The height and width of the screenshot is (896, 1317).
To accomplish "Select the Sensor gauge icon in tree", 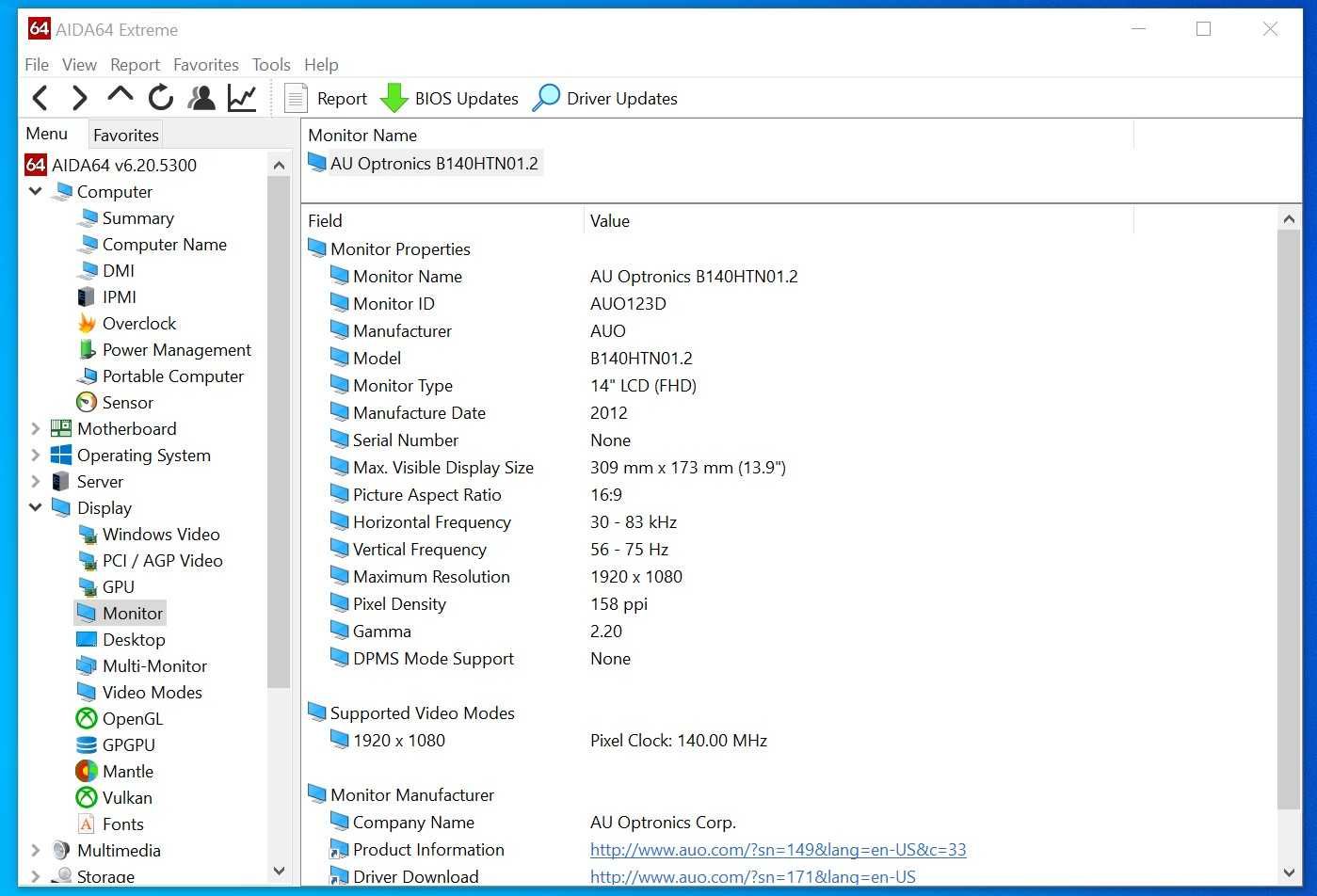I will pyautogui.click(x=87, y=403).
